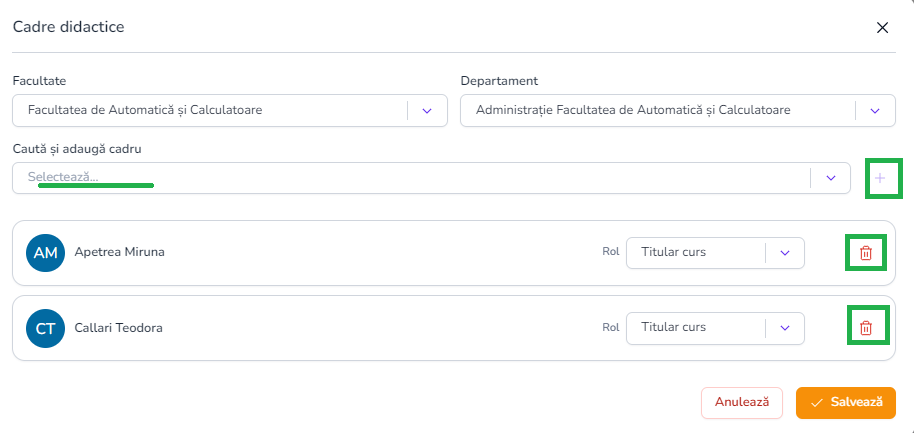This screenshot has height=433, width=914.
Task: Expand Facultate list via its chevron arrow
Action: [x=427, y=110]
